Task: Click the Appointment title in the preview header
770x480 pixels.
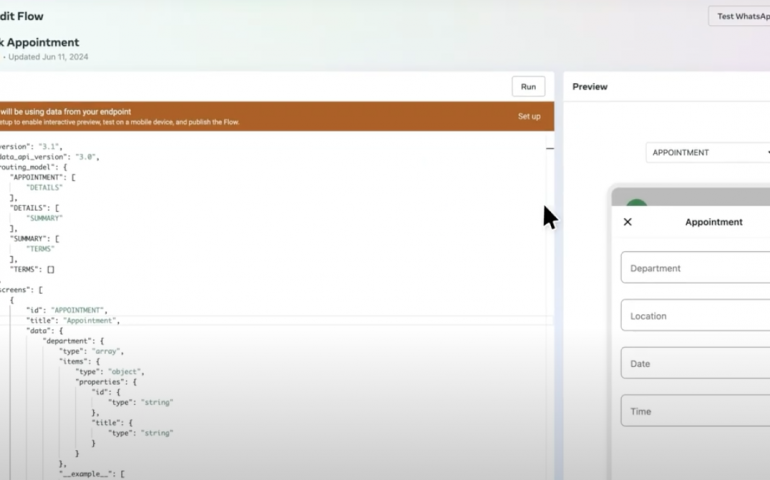Action: (x=713, y=222)
